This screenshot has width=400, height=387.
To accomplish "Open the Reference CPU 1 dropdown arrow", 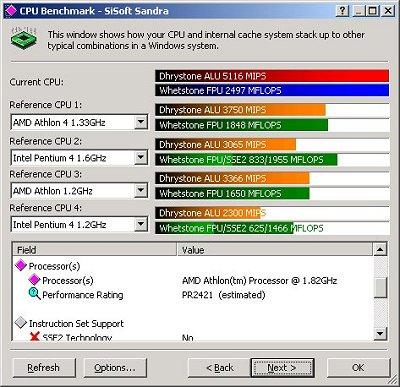I will click(141, 122).
